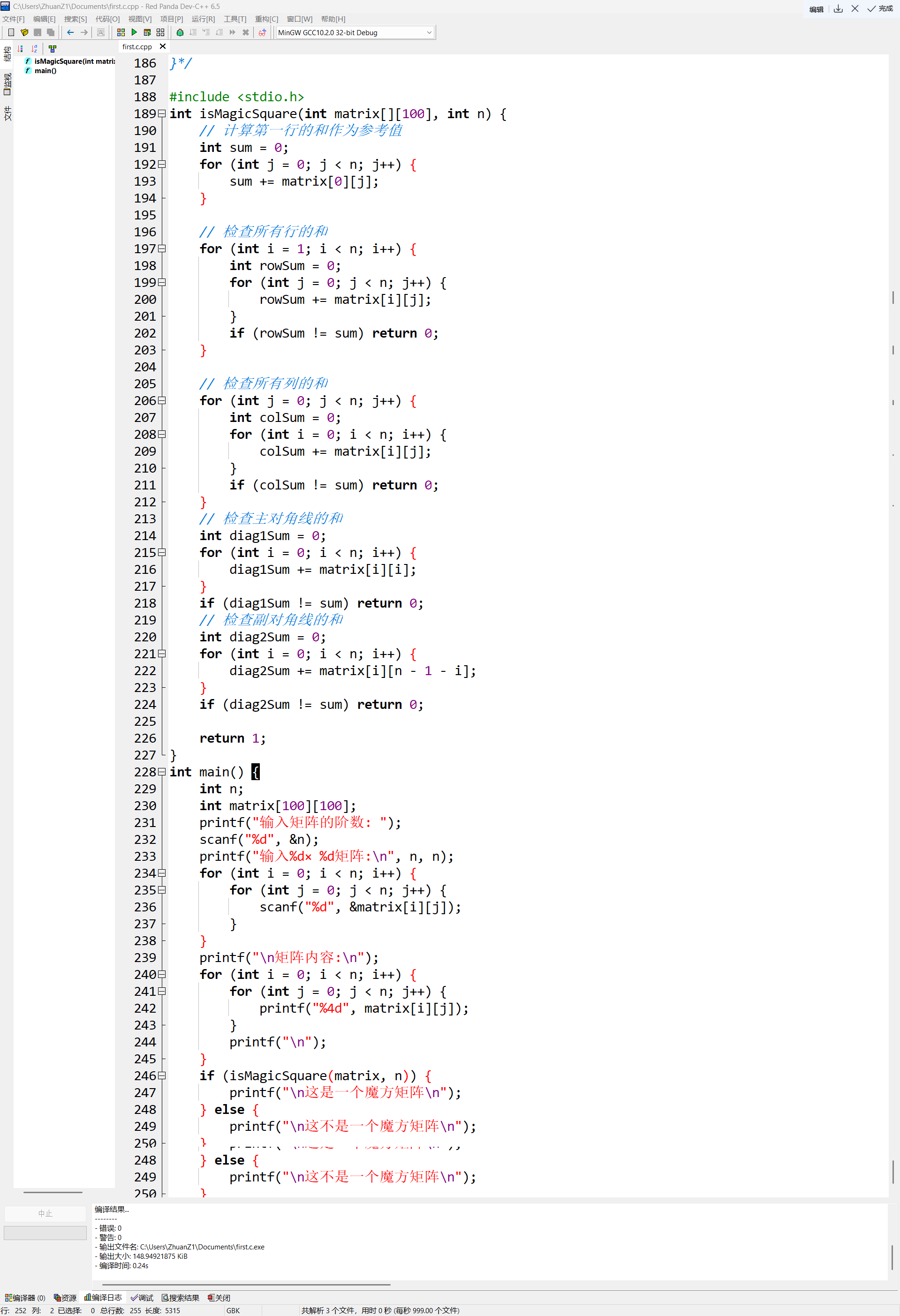The image size is (900, 1316).
Task: Open the compiler set dropdown MinGW GCC10.2.0
Action: pyautogui.click(x=355, y=32)
